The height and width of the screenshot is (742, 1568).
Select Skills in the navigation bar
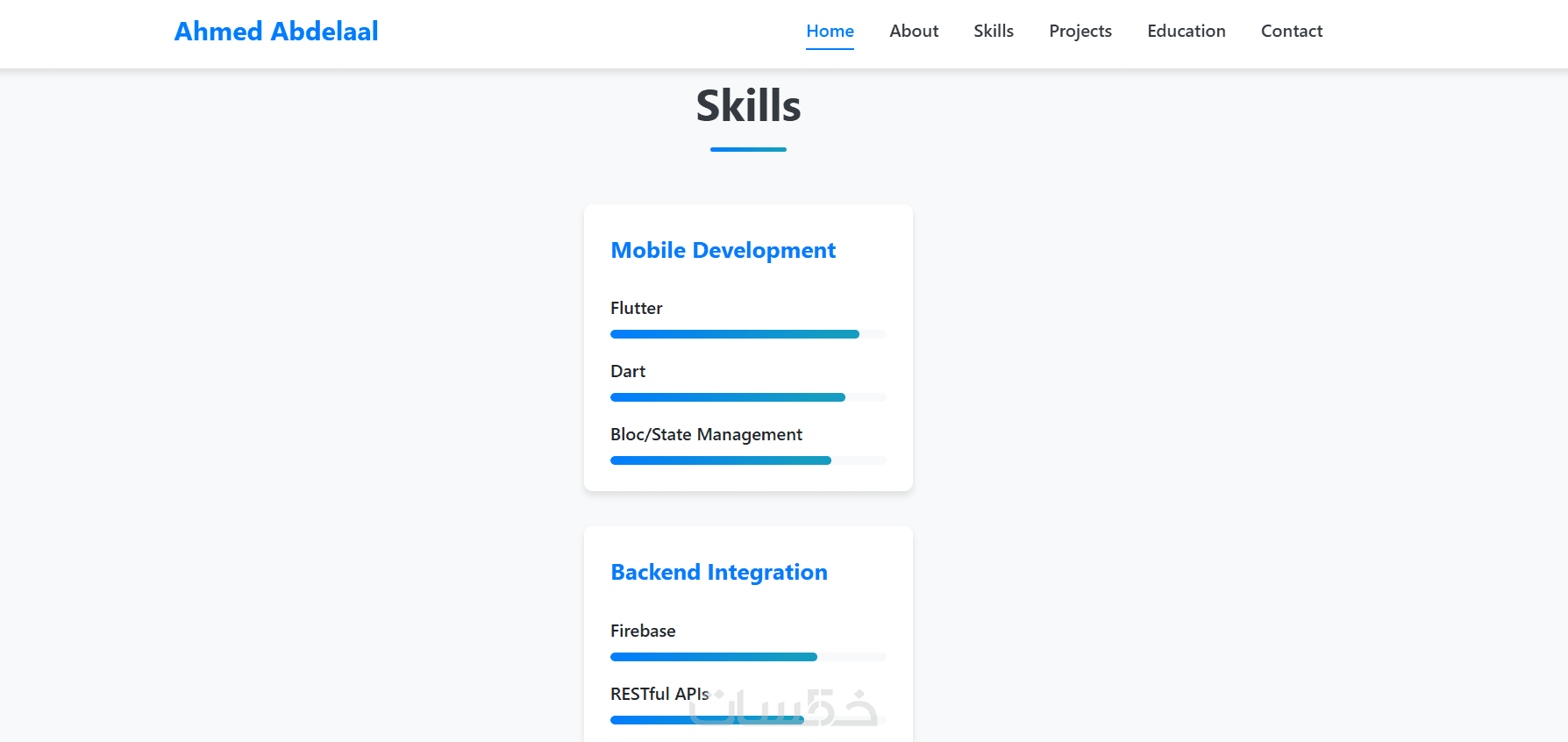tap(994, 31)
